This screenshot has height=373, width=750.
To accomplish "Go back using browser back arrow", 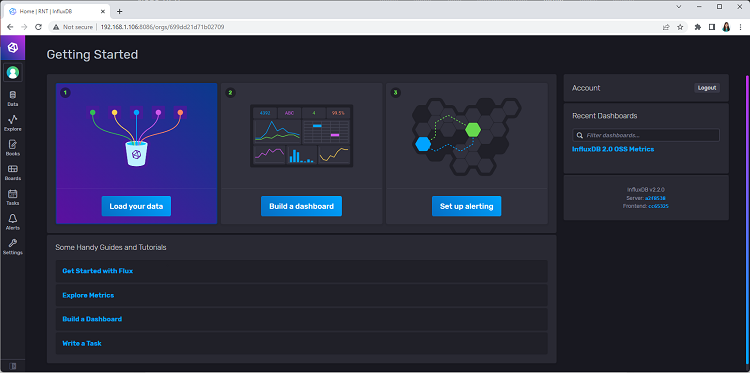I will point(10,27).
